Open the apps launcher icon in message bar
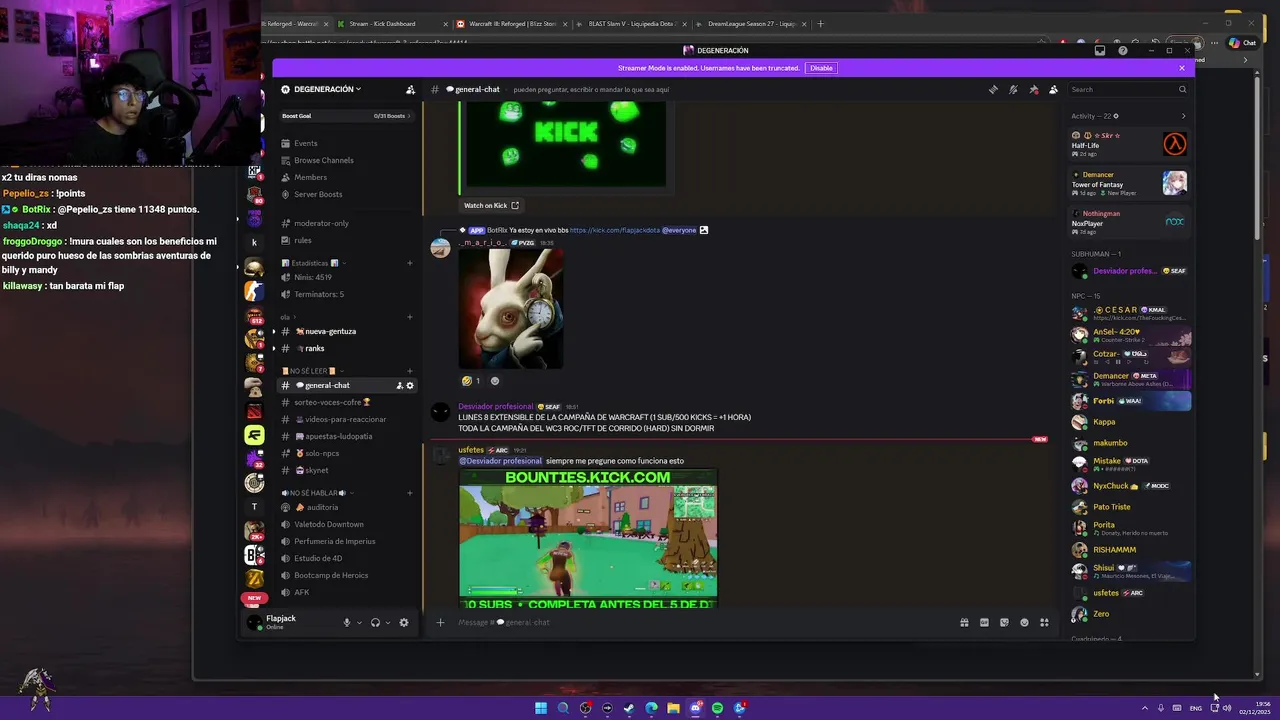1280x720 pixels. tap(1044, 622)
